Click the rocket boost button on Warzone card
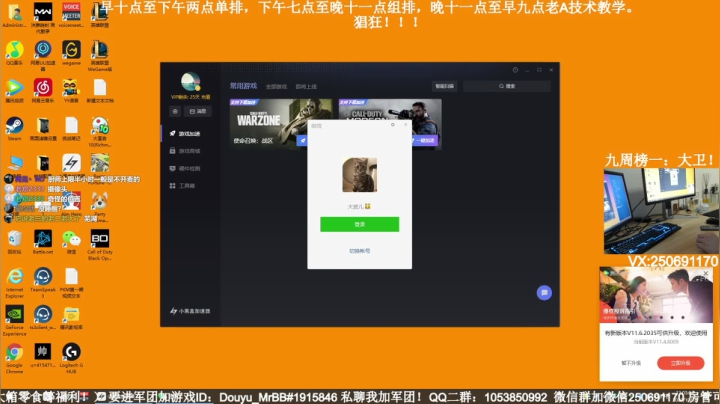The width and height of the screenshot is (720, 404). [302, 140]
